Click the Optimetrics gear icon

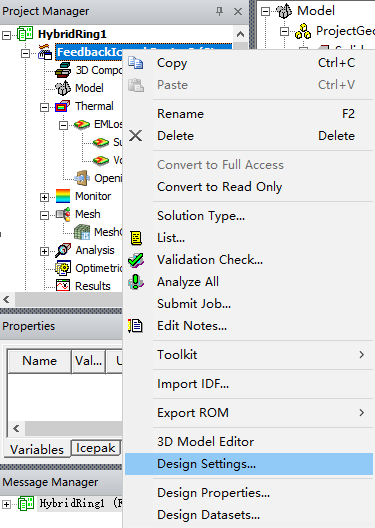point(63,268)
